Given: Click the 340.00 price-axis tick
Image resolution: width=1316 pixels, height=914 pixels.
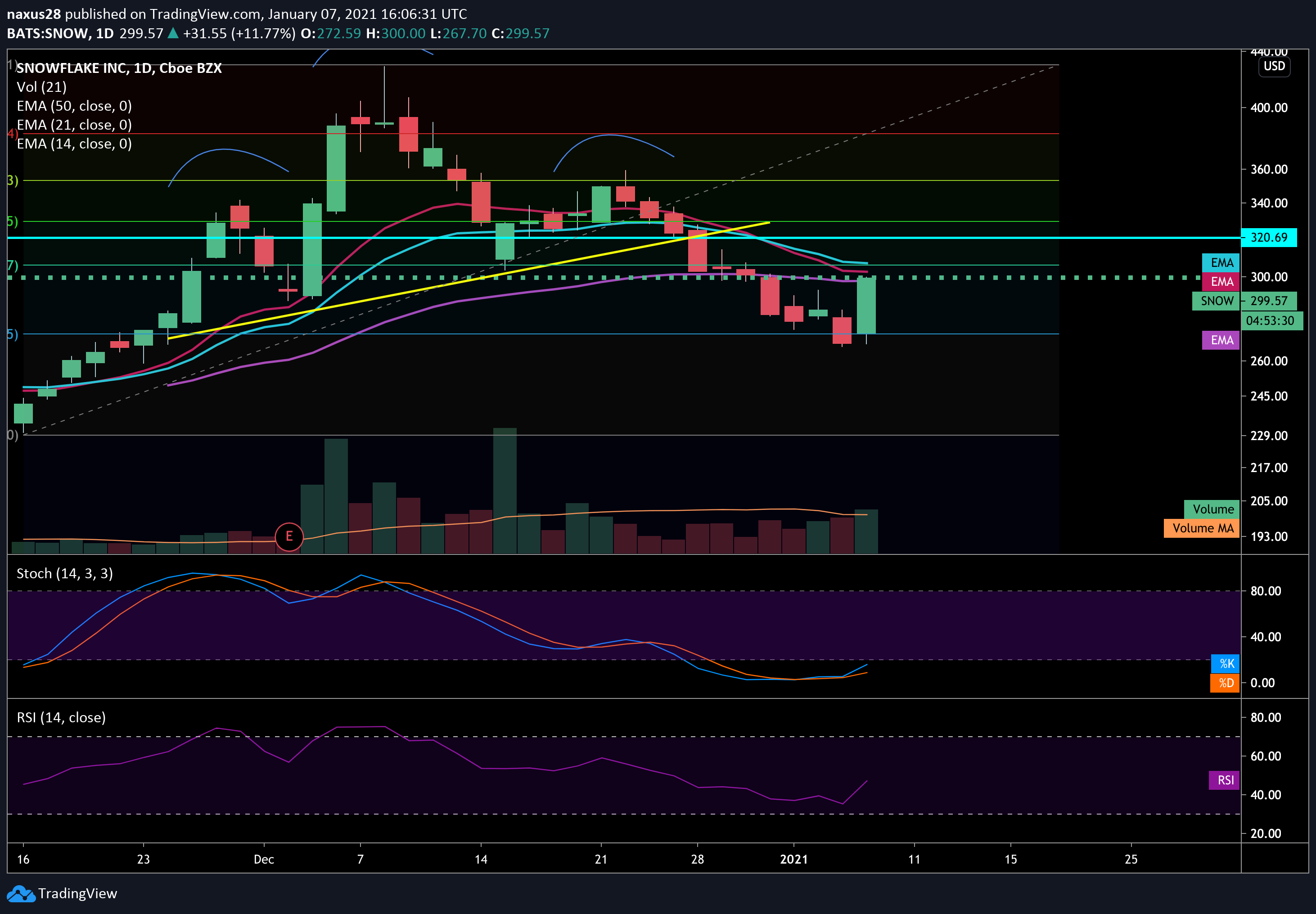Looking at the screenshot, I should click(1268, 203).
